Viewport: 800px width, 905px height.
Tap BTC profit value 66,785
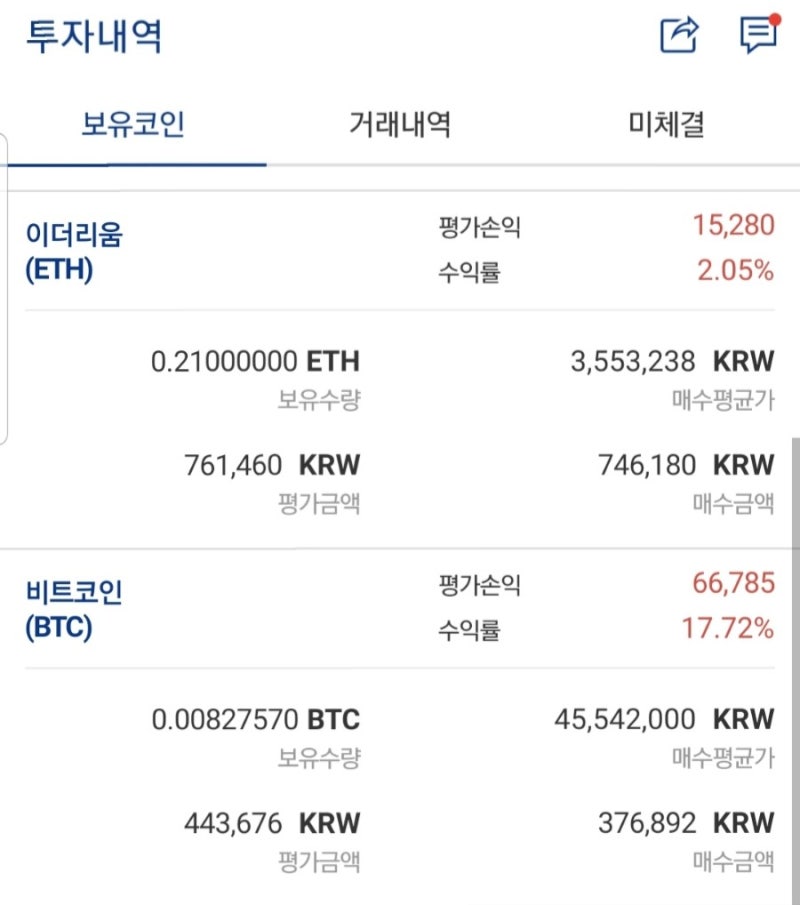733,583
